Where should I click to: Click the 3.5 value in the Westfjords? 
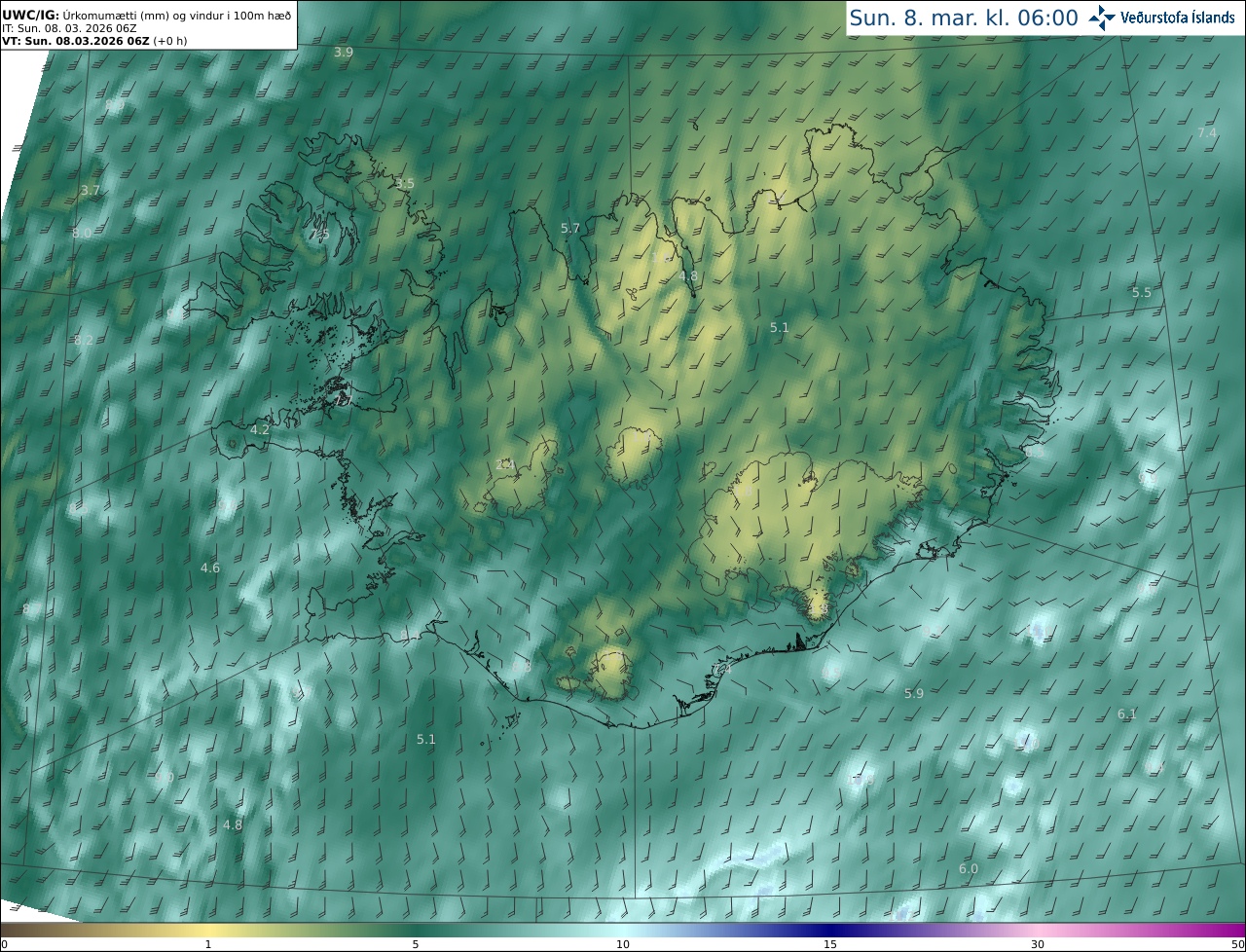[405, 183]
